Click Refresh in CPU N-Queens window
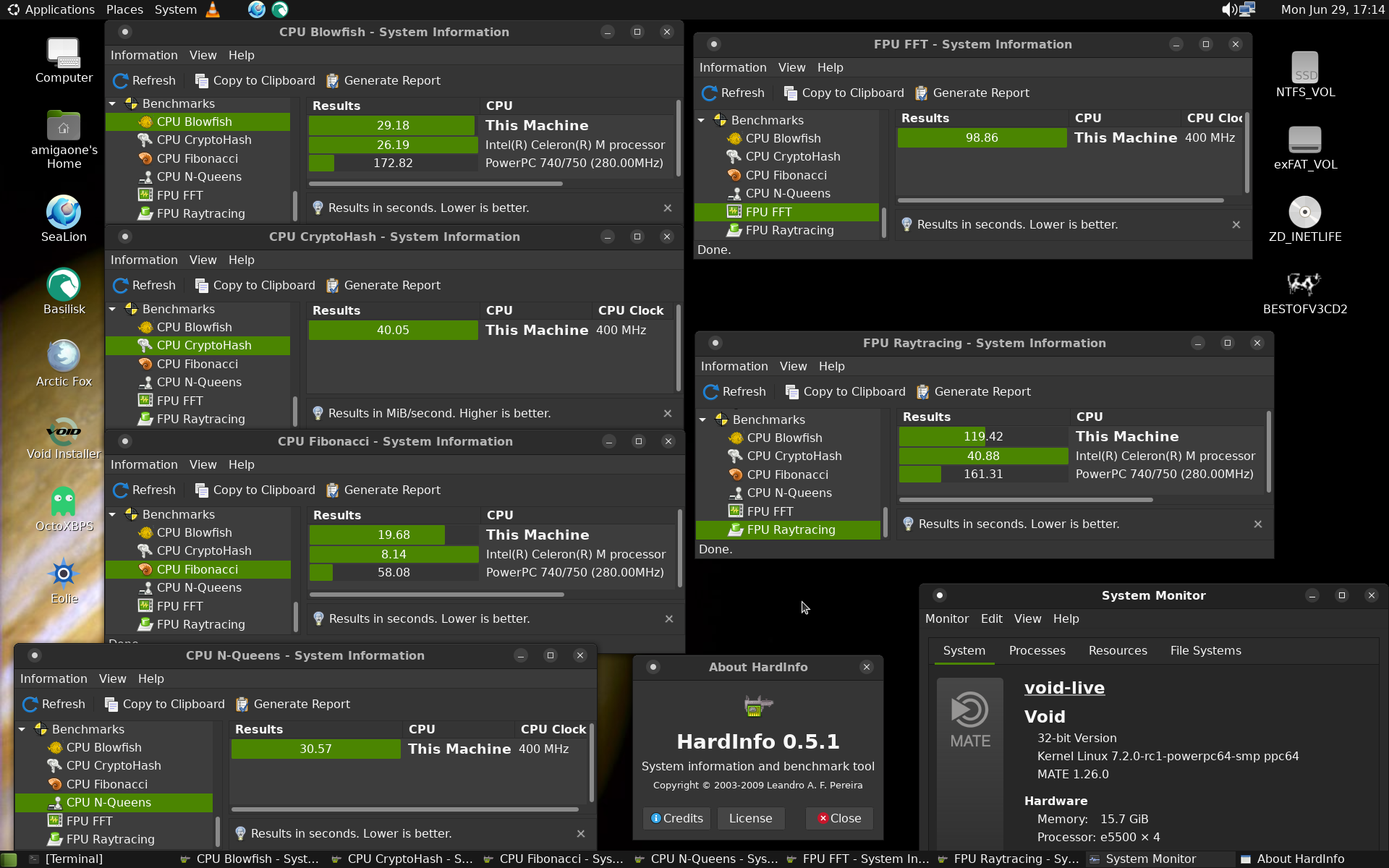This screenshot has width=1389, height=868. [54, 705]
